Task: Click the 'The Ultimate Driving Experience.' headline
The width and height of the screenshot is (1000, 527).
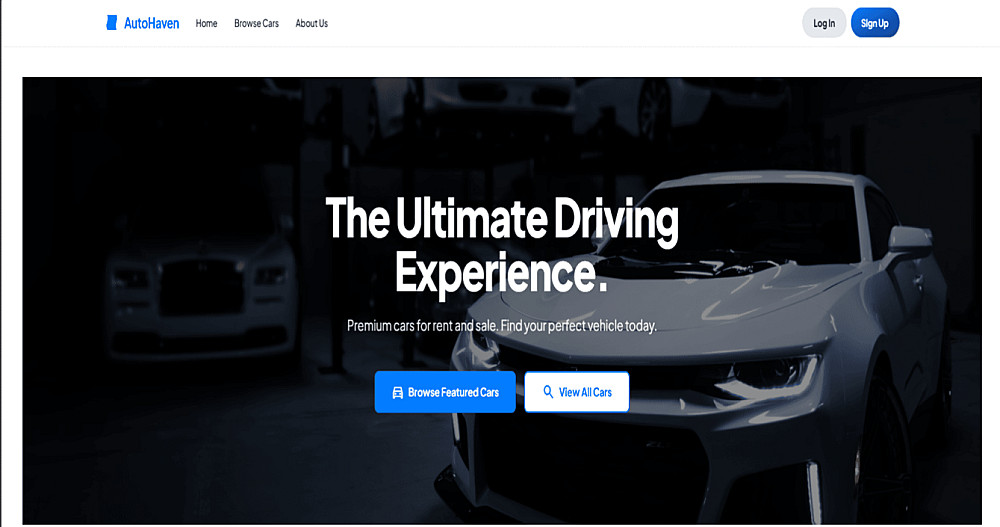Action: [x=501, y=245]
